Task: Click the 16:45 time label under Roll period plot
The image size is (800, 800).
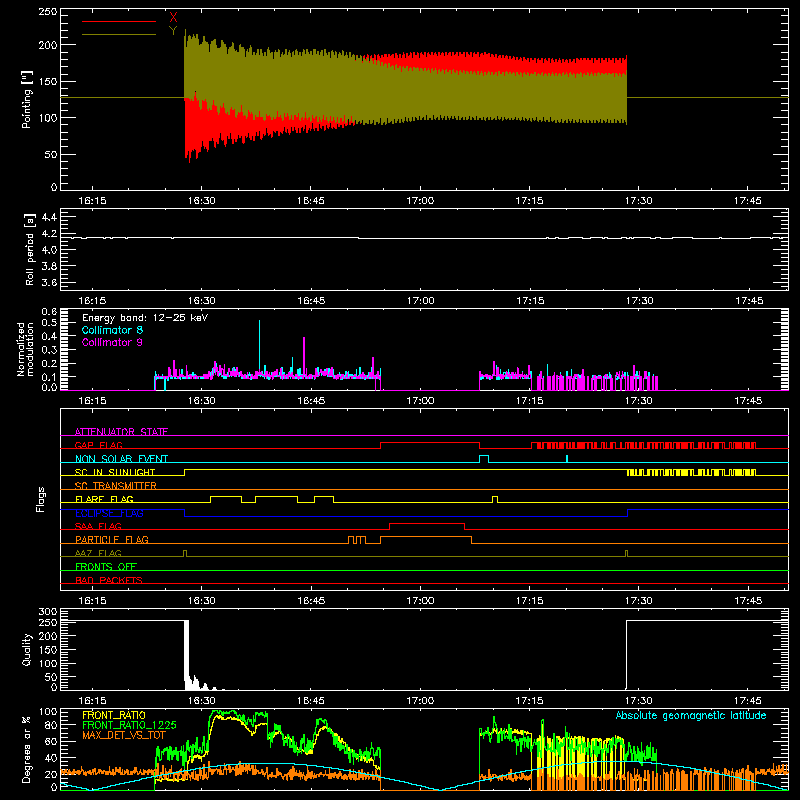Action: coord(311,301)
